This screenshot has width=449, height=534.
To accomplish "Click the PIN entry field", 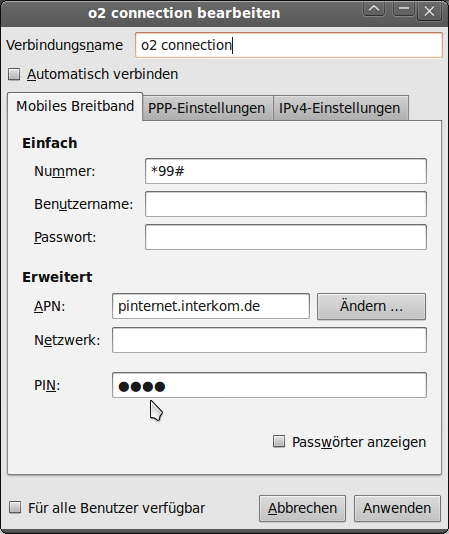I will (269, 385).
